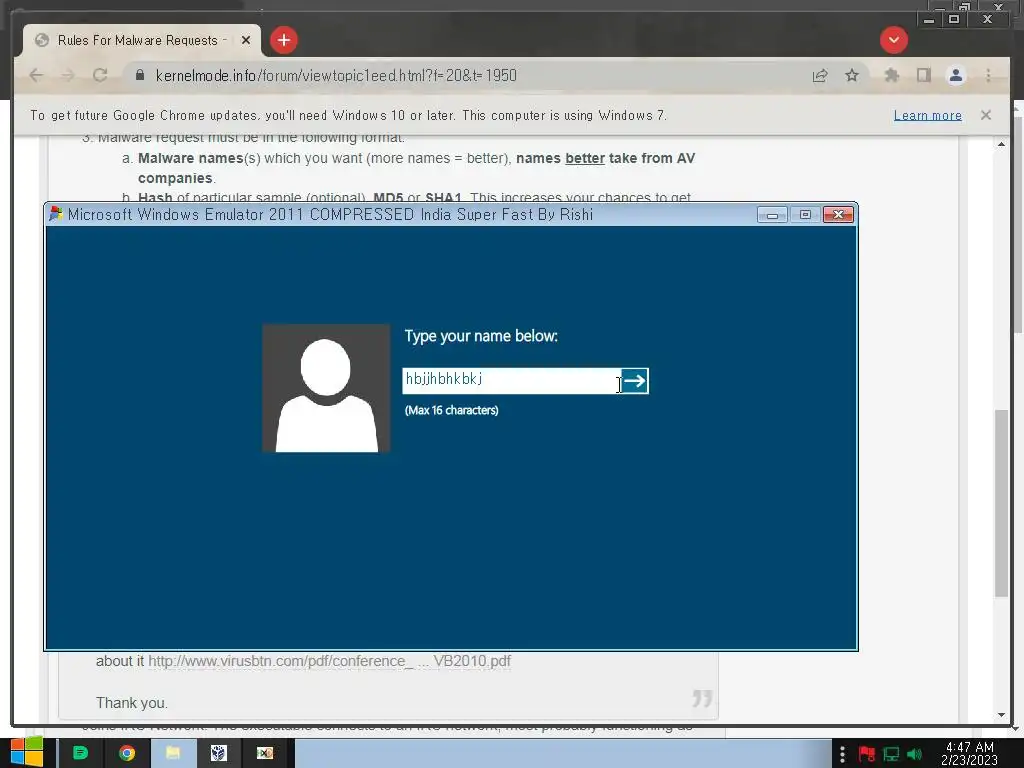
Task: Click the Windows flag icon in emulator title bar
Action: point(56,214)
